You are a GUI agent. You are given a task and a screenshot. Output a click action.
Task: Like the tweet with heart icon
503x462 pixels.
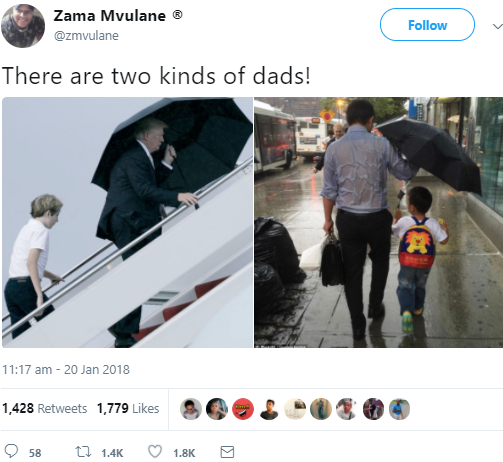155,452
